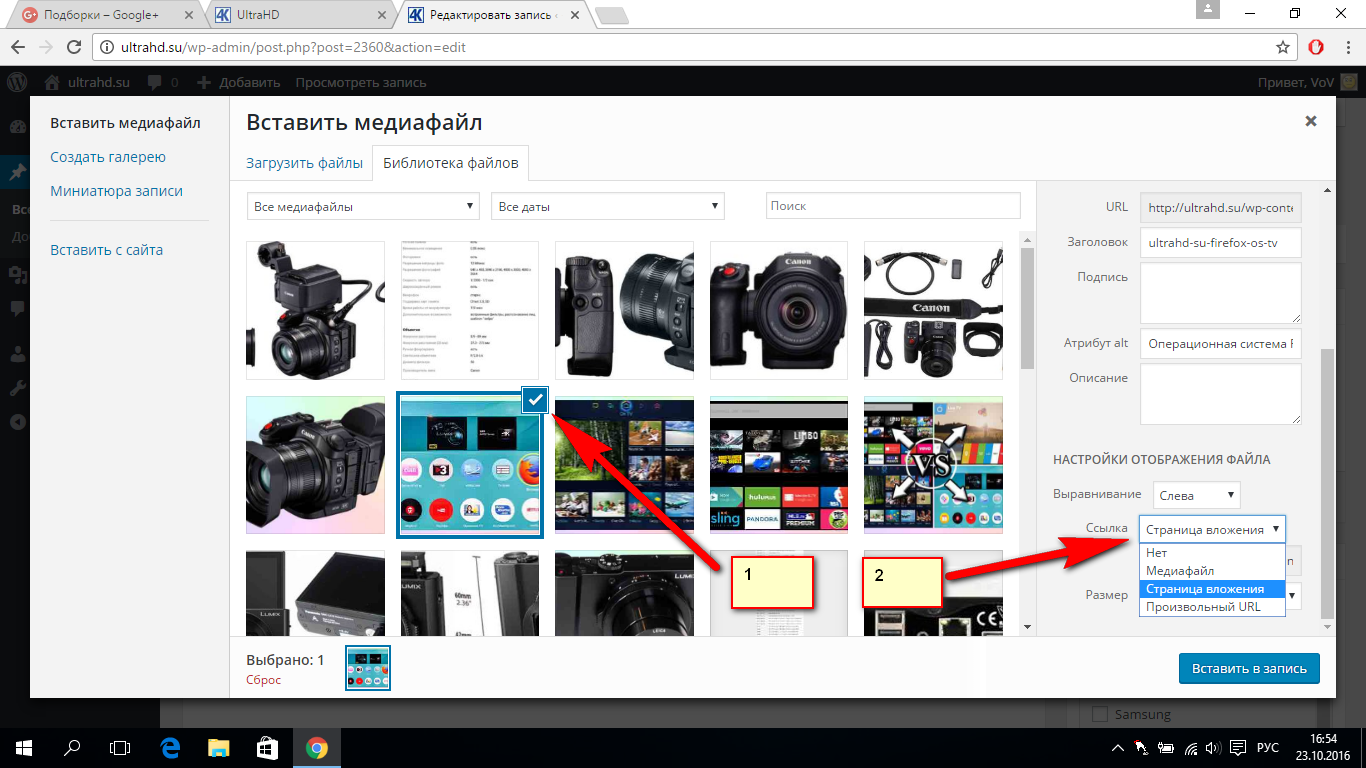This screenshot has width=1366, height=768.
Task: Click the browser forward arrow
Action: click(x=45, y=47)
